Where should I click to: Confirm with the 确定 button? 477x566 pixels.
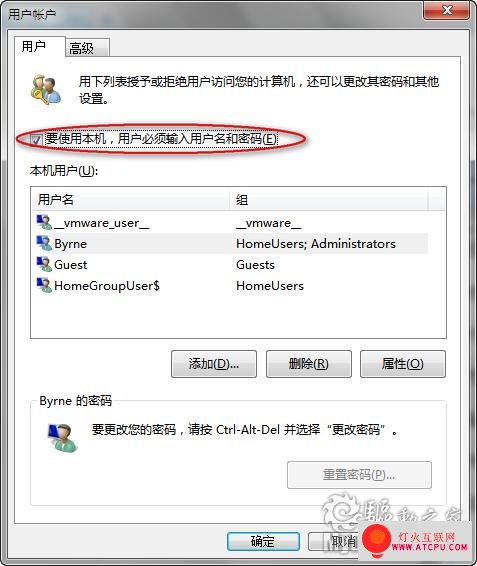[263, 541]
